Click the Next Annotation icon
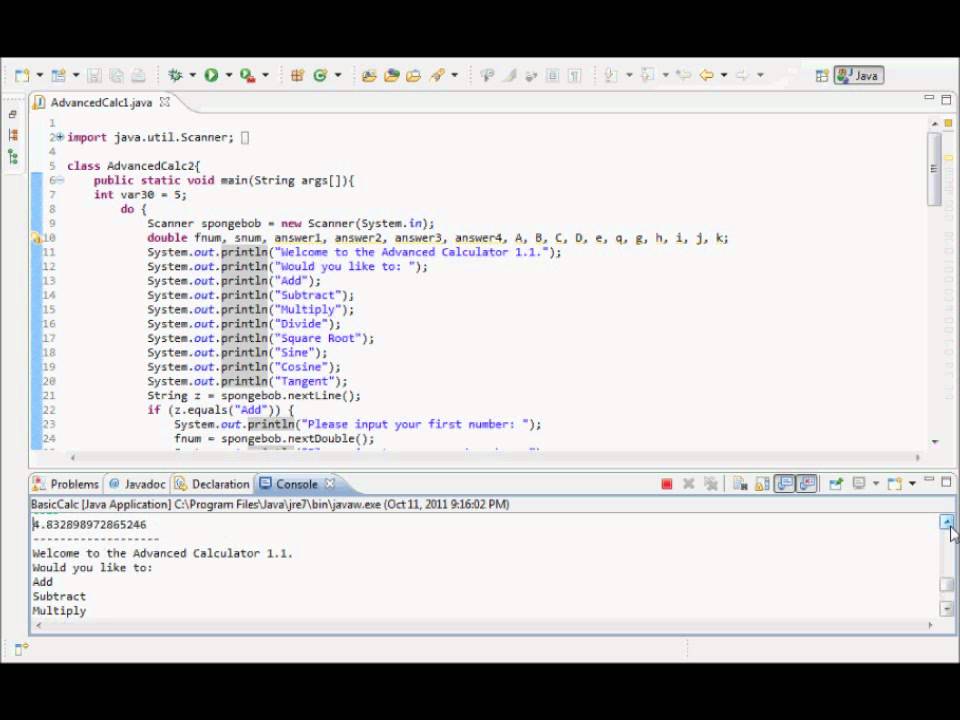 click(610, 75)
